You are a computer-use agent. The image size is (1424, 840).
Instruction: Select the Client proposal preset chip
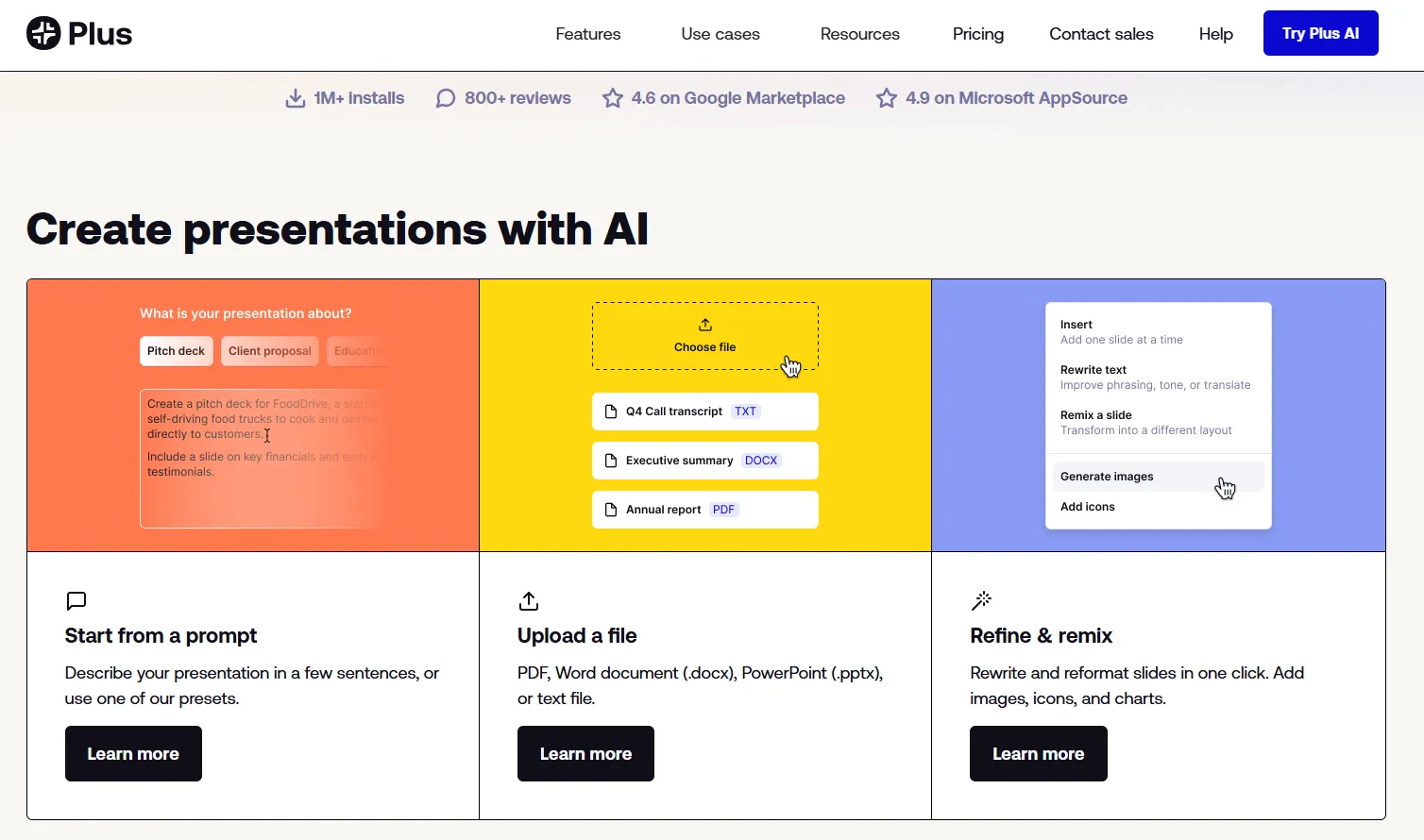click(269, 351)
